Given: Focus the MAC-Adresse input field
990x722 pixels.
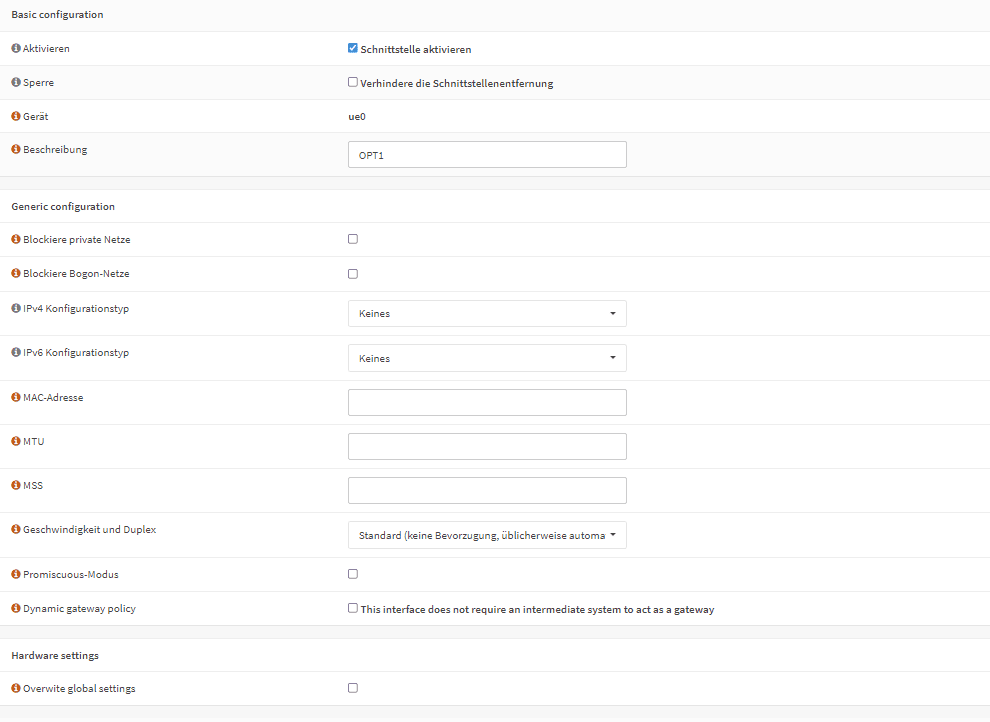Looking at the screenshot, I should tap(487, 403).
